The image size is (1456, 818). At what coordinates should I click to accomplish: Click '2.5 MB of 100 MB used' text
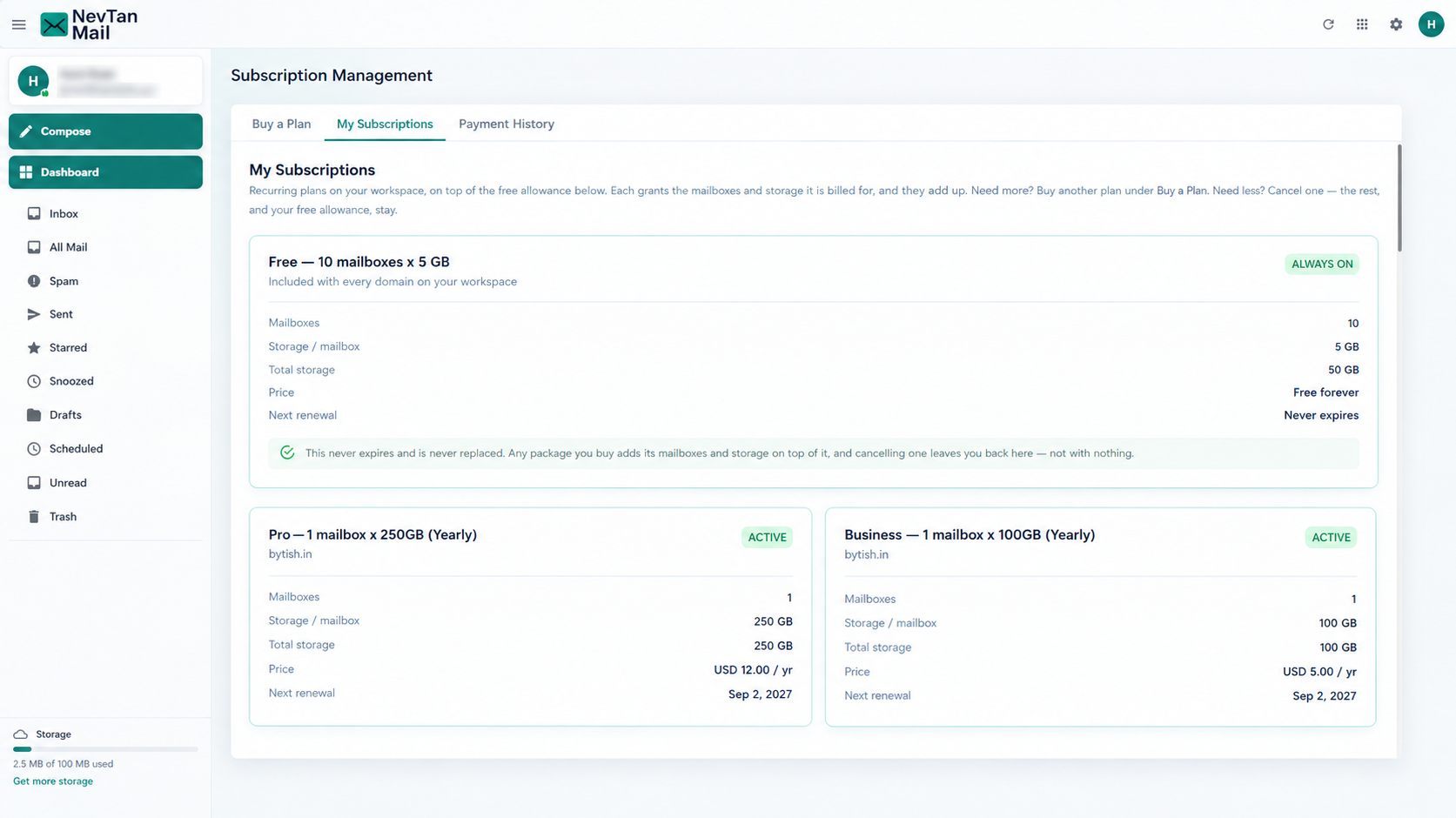pyautogui.click(x=63, y=764)
